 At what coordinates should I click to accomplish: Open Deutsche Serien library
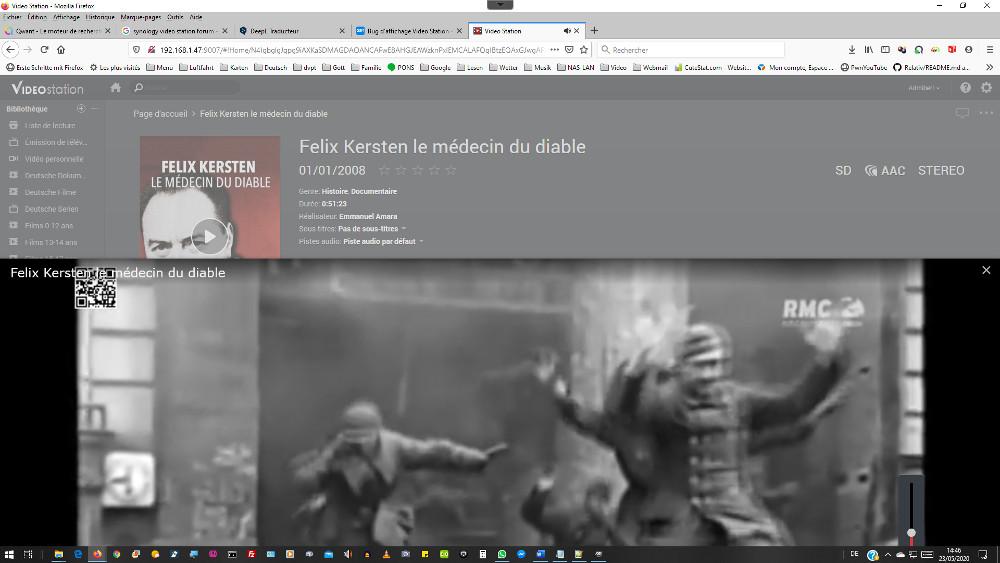pos(51,208)
